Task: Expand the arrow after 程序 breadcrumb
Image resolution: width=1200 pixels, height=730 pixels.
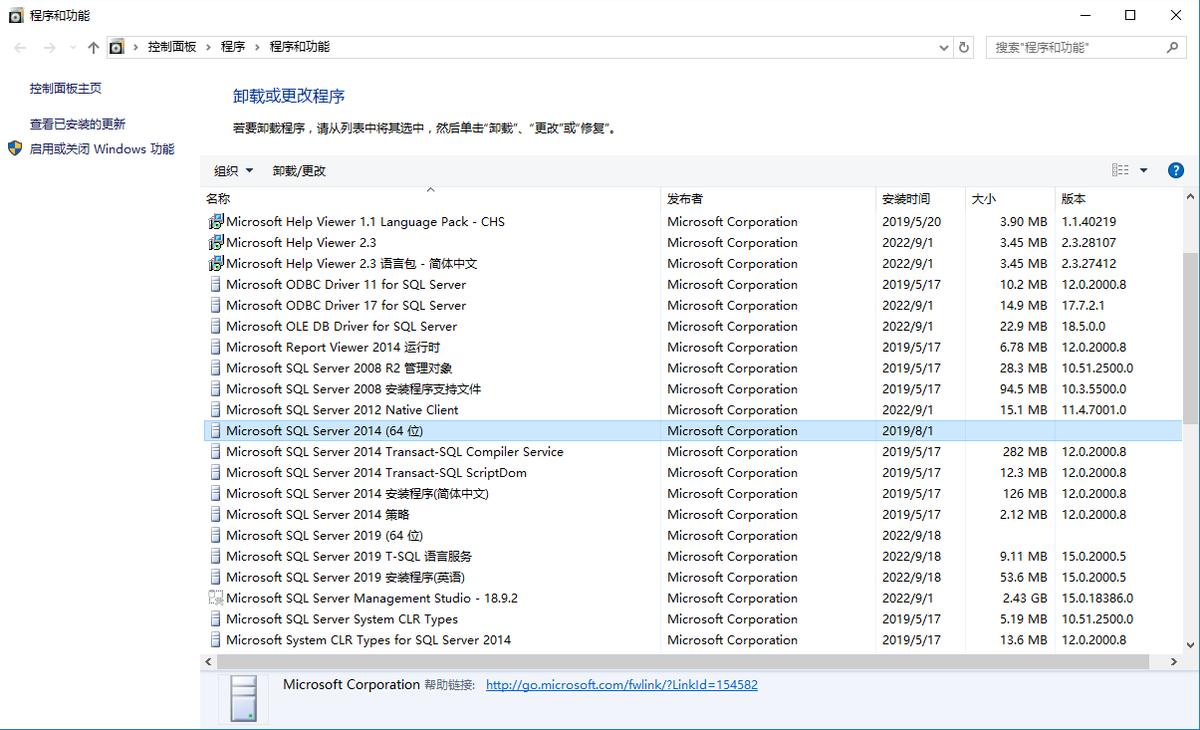Action: [257, 47]
